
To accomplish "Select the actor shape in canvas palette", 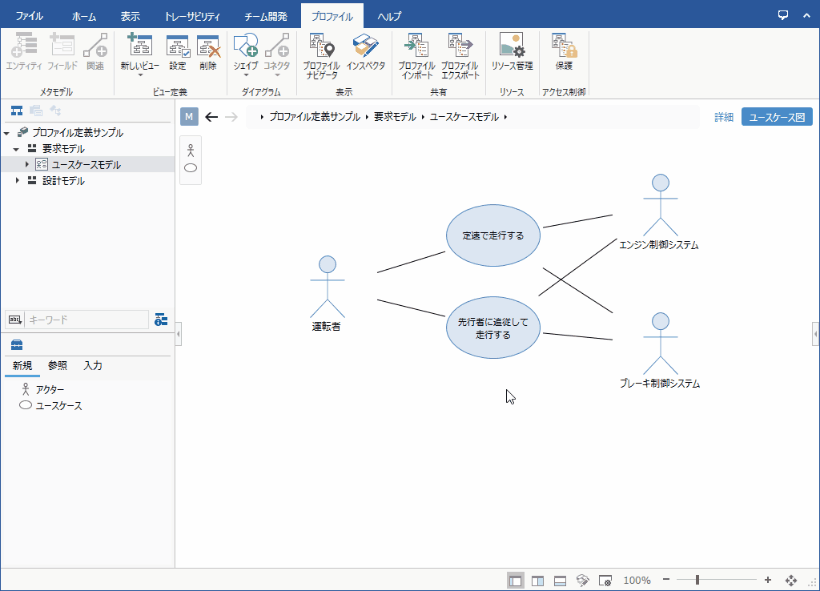I will pyautogui.click(x=190, y=151).
